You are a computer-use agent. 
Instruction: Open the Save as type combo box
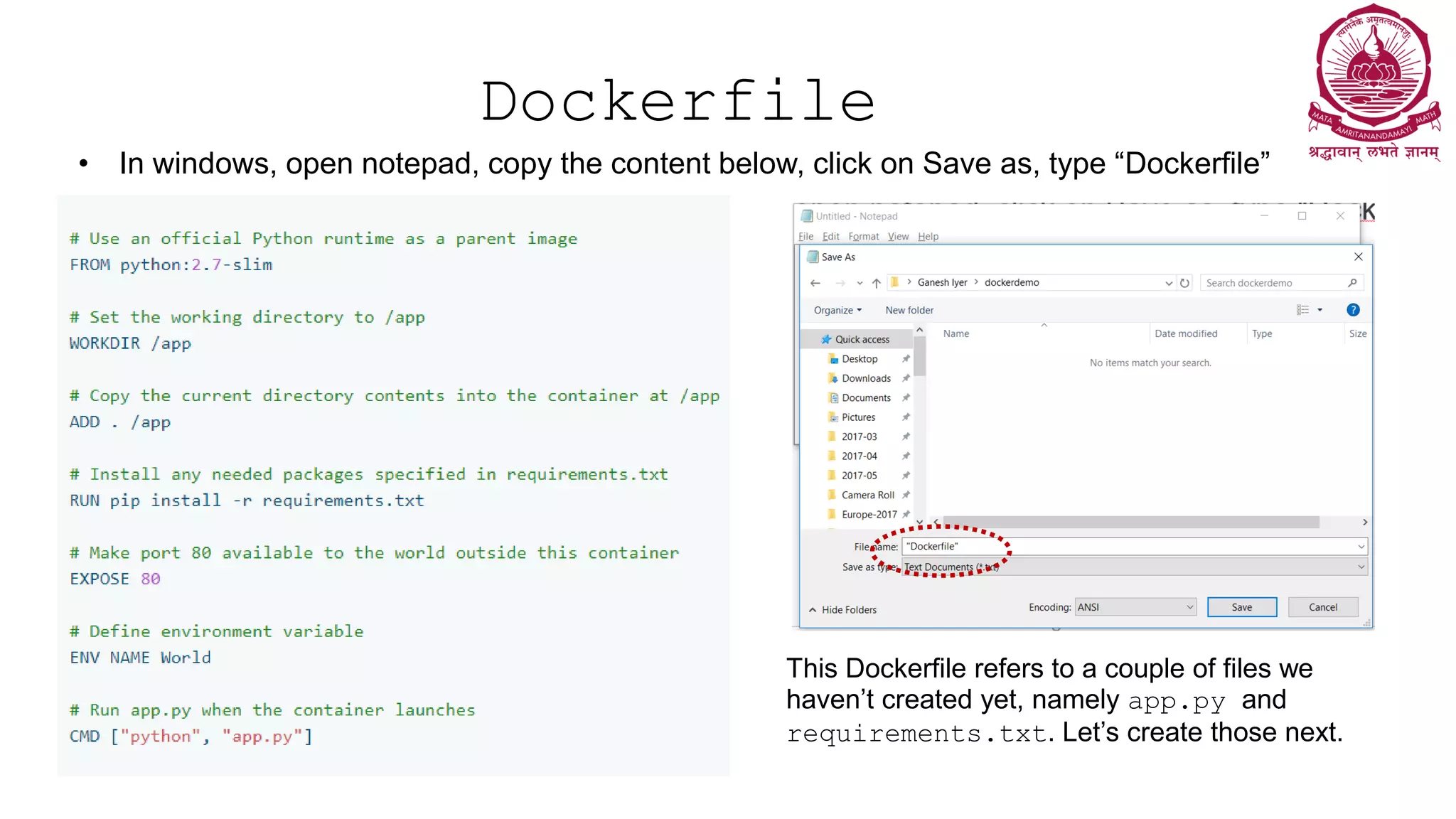1135,567
